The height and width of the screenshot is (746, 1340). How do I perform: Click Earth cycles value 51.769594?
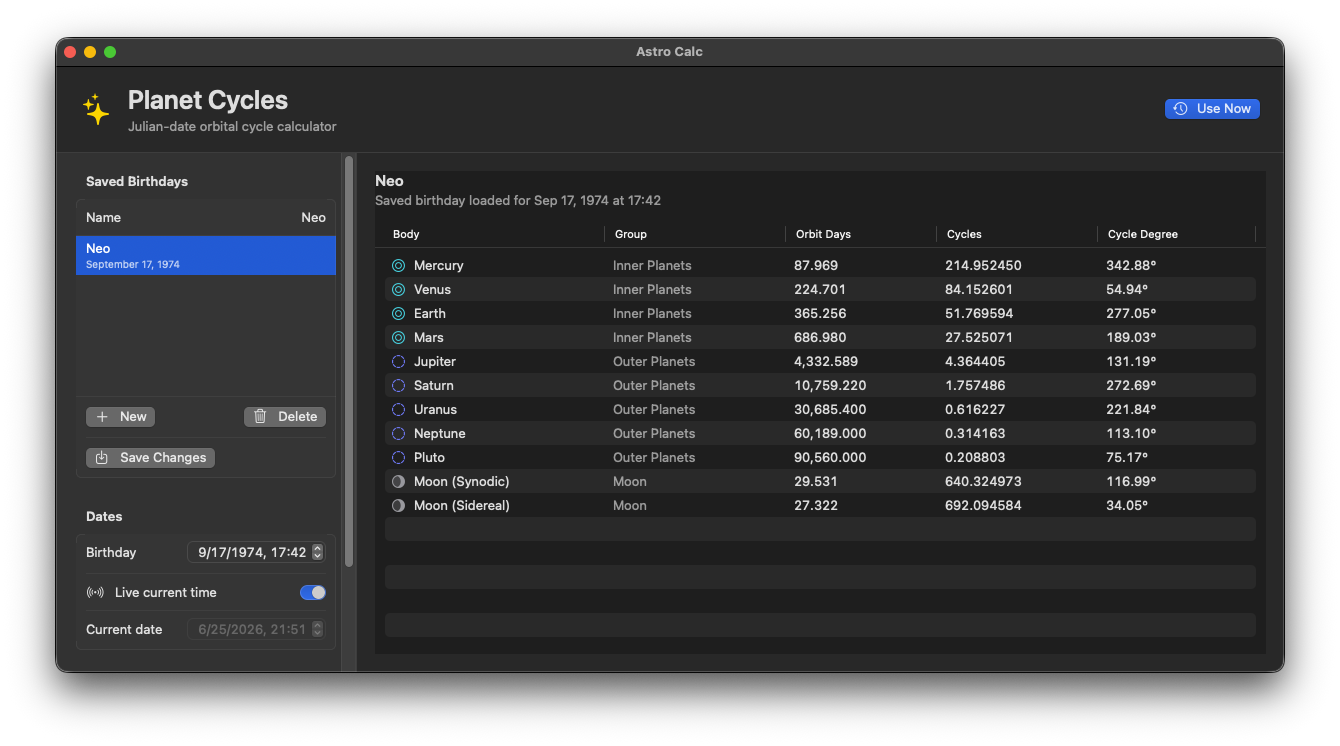(979, 314)
